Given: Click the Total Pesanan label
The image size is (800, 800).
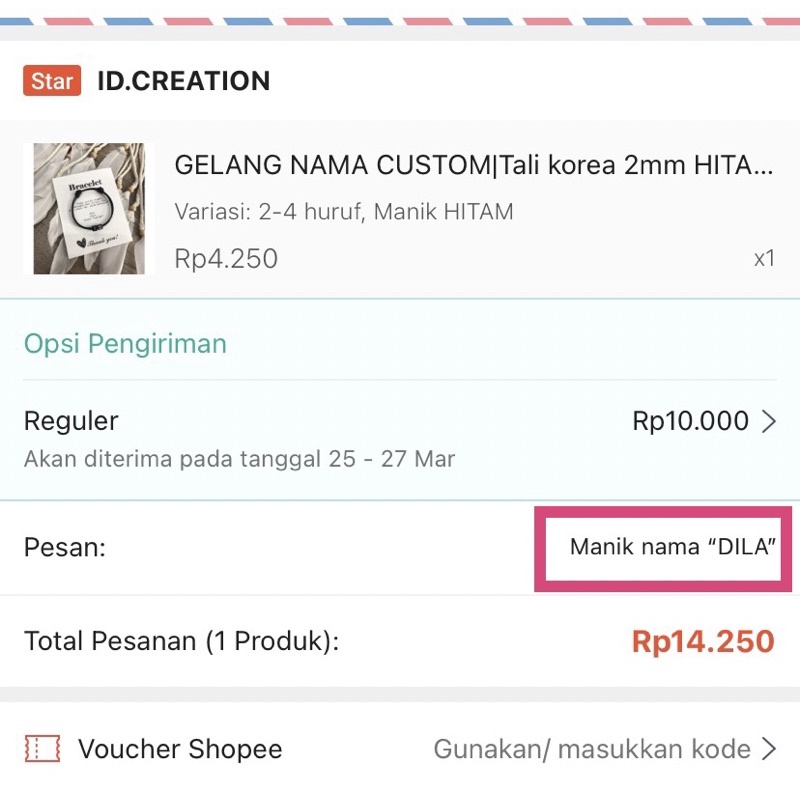Looking at the screenshot, I should 181,641.
